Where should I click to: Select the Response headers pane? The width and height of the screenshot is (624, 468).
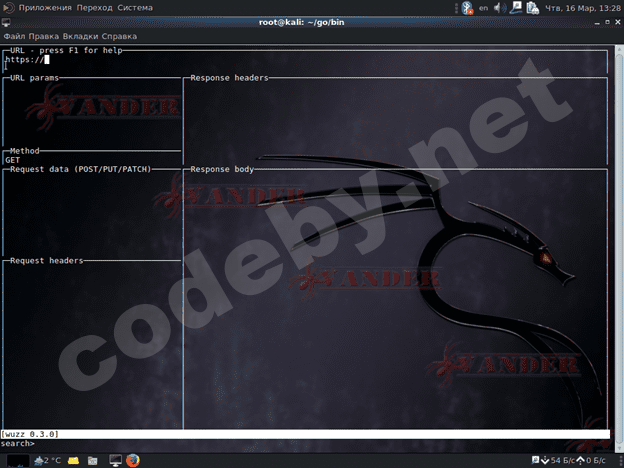pyautogui.click(x=395, y=122)
